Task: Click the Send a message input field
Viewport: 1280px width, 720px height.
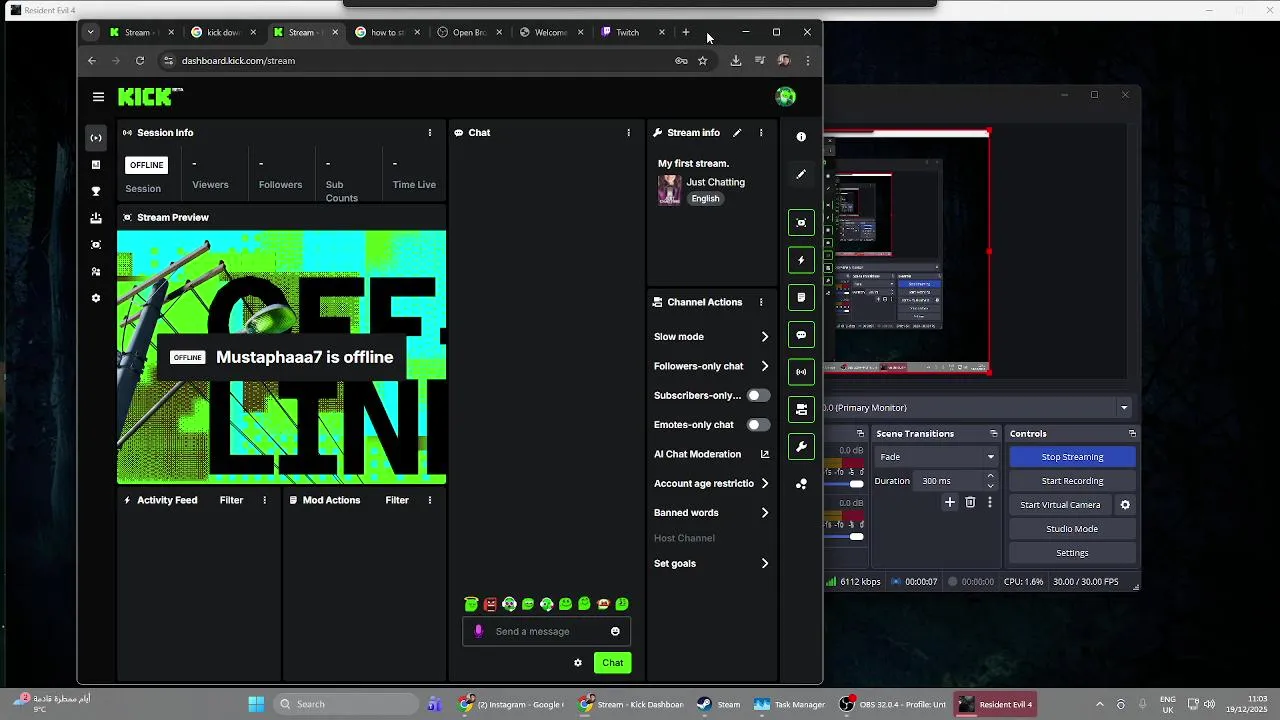Action: (546, 631)
